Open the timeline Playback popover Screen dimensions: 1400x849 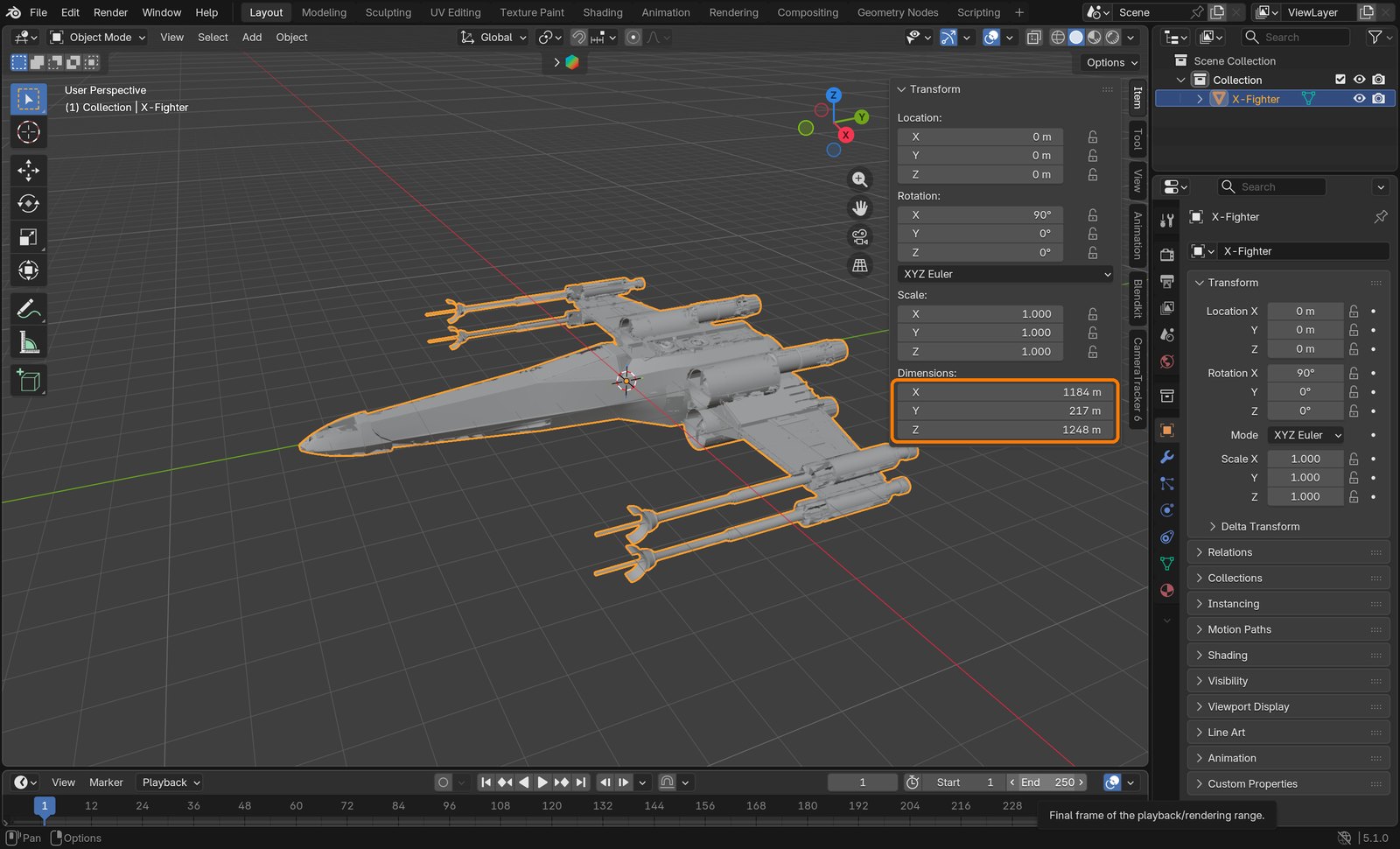tap(171, 782)
